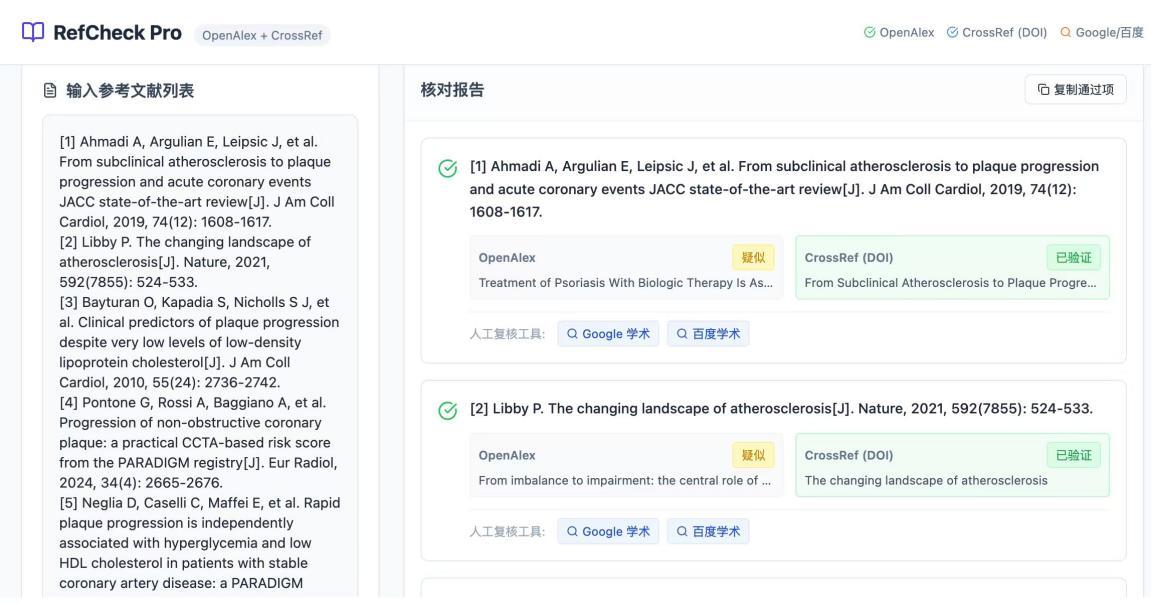Viewport: 1151px width, 603px height.
Task: Click the OpenAlex result card for Ahmadi reference
Action: (626, 268)
